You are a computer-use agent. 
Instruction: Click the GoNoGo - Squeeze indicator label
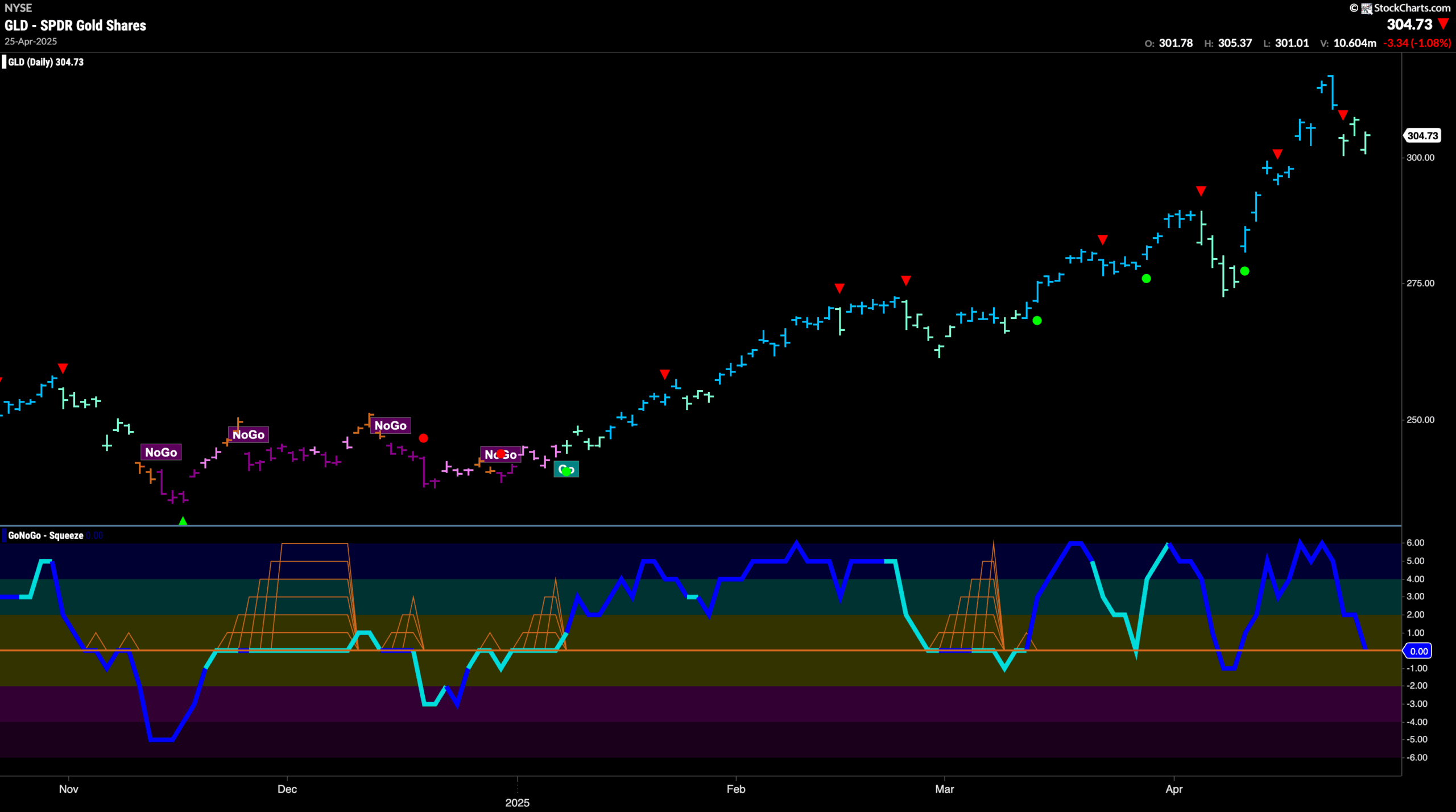coord(45,536)
